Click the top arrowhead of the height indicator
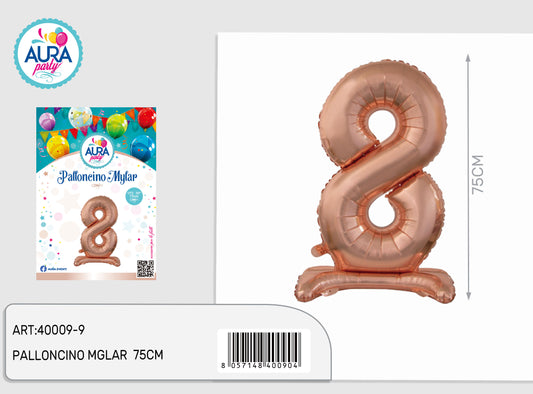Image resolution: width=533 pixels, height=394 pixels. (468, 58)
